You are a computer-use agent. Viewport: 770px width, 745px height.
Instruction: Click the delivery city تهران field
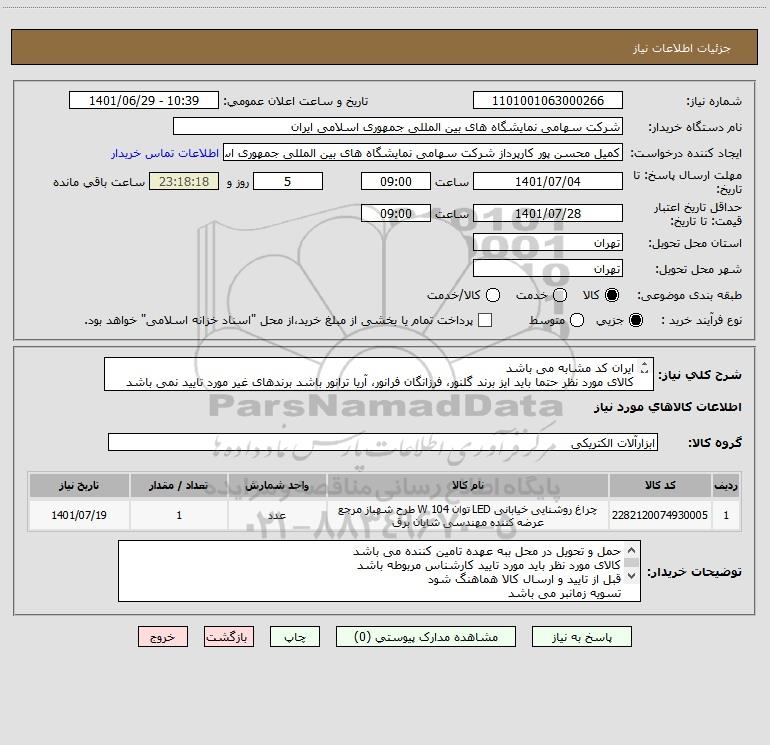point(548,269)
